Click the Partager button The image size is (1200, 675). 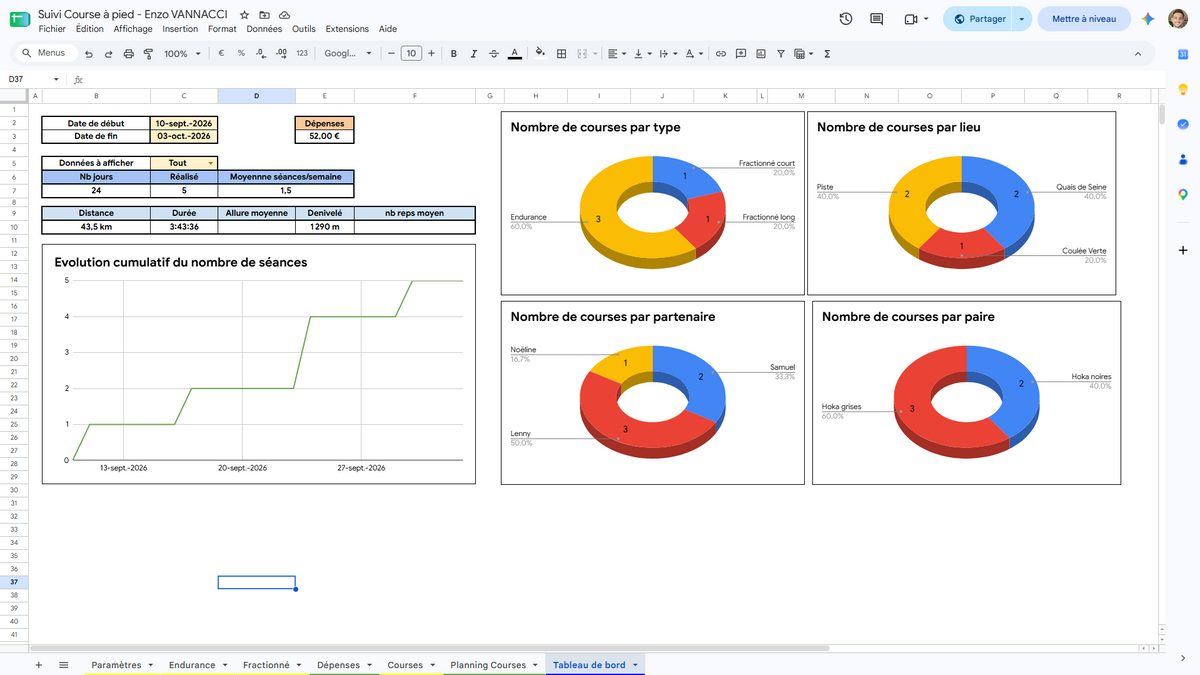[x=978, y=19]
